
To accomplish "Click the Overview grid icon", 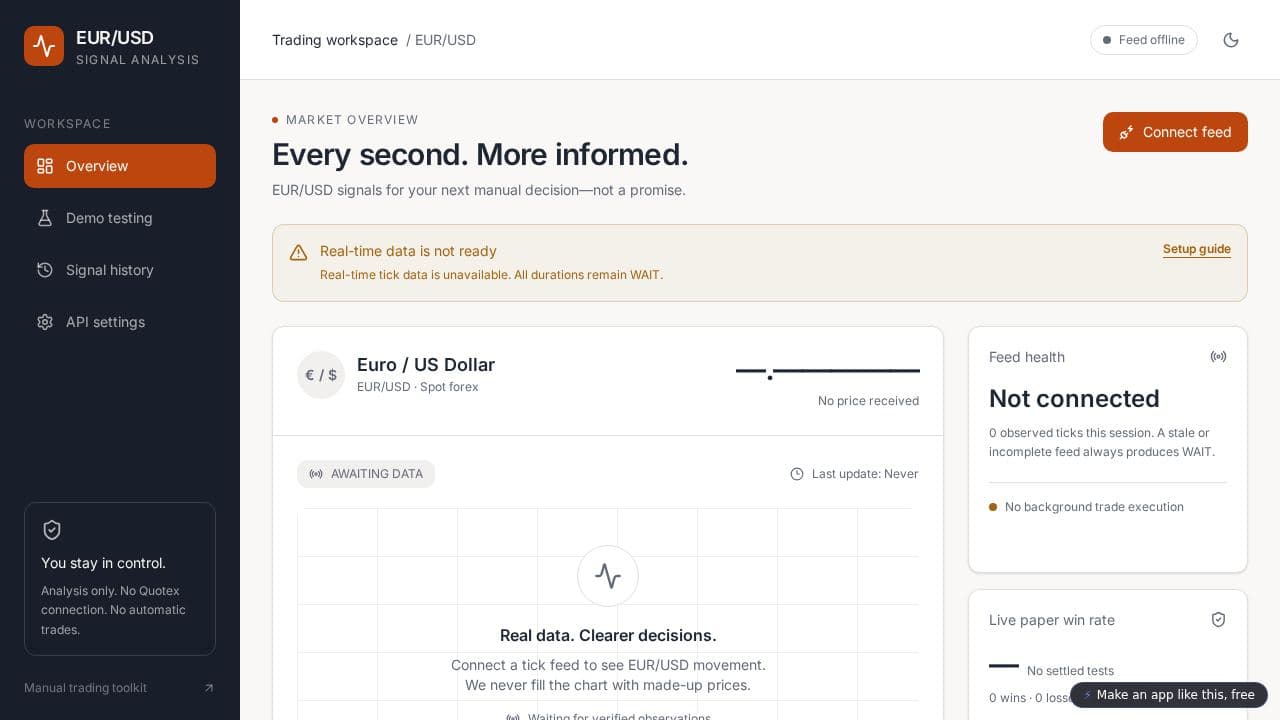I will click(45, 166).
